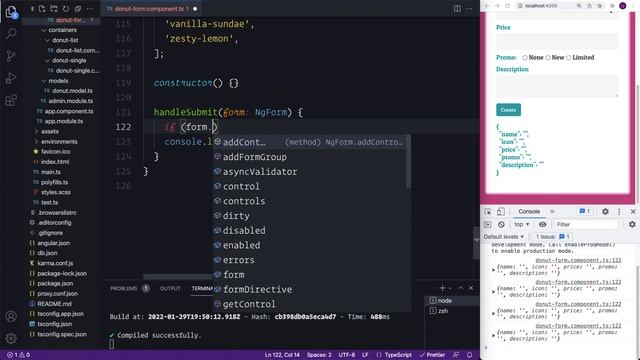Open the console settings gear
The image size is (640, 360).
coord(632,224)
